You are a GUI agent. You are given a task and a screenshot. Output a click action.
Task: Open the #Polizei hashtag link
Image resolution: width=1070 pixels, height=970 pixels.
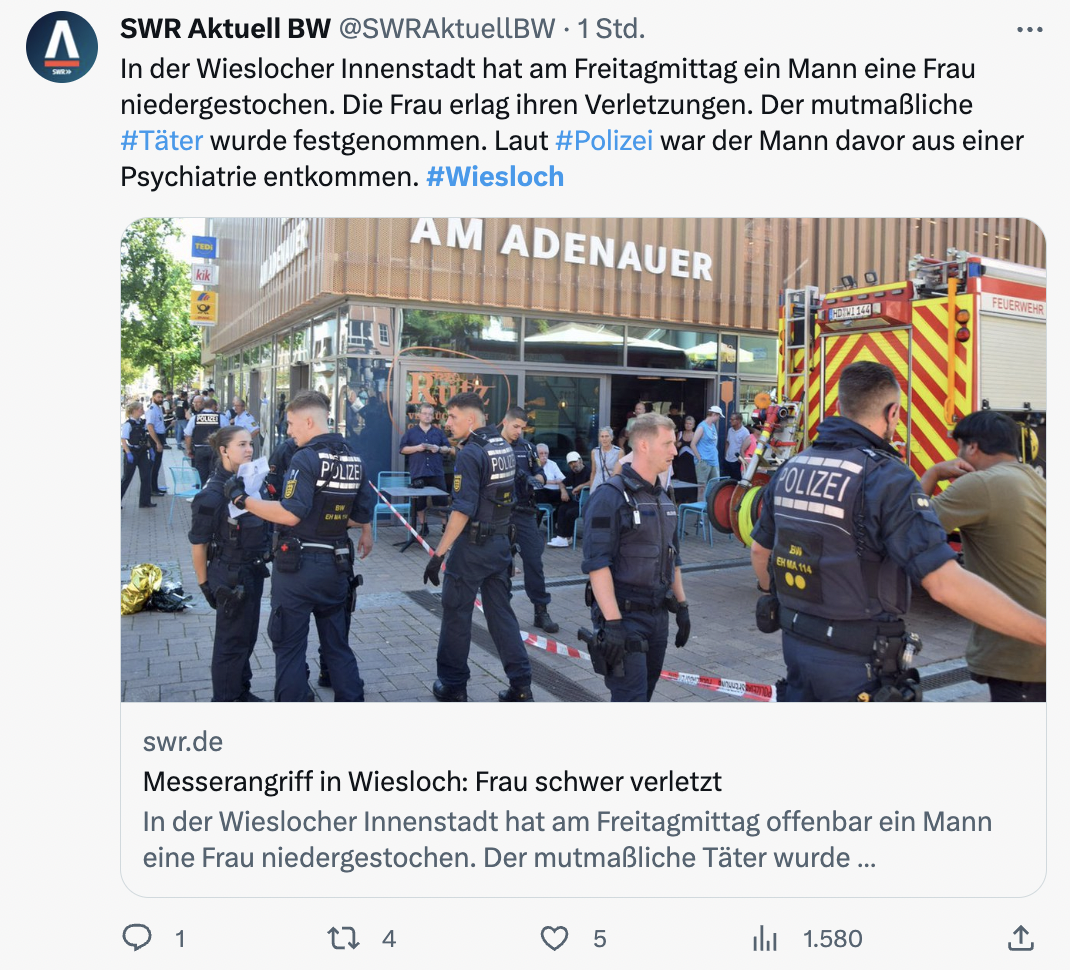pos(604,141)
